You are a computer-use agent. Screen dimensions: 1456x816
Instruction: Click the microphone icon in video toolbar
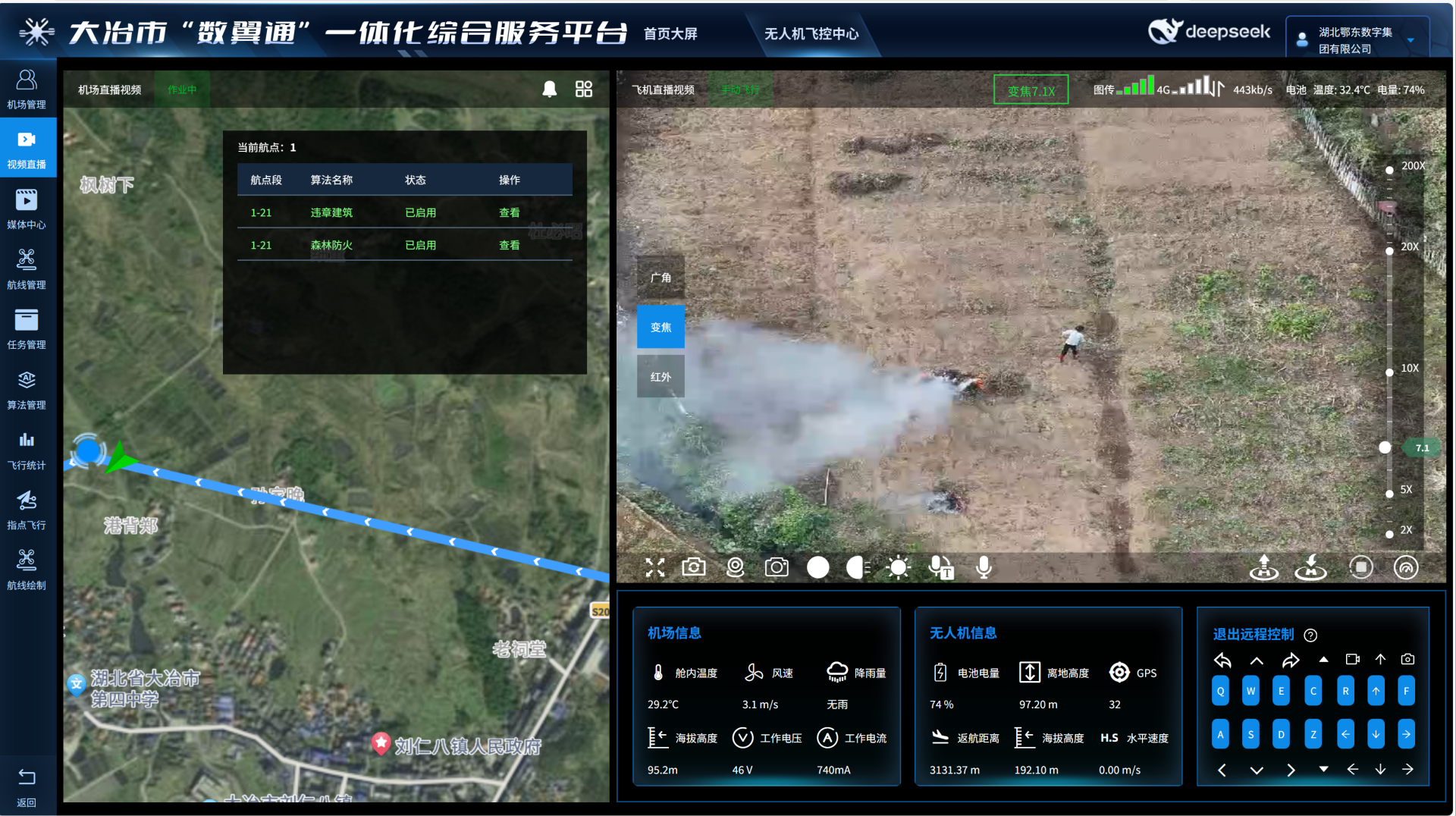[984, 567]
